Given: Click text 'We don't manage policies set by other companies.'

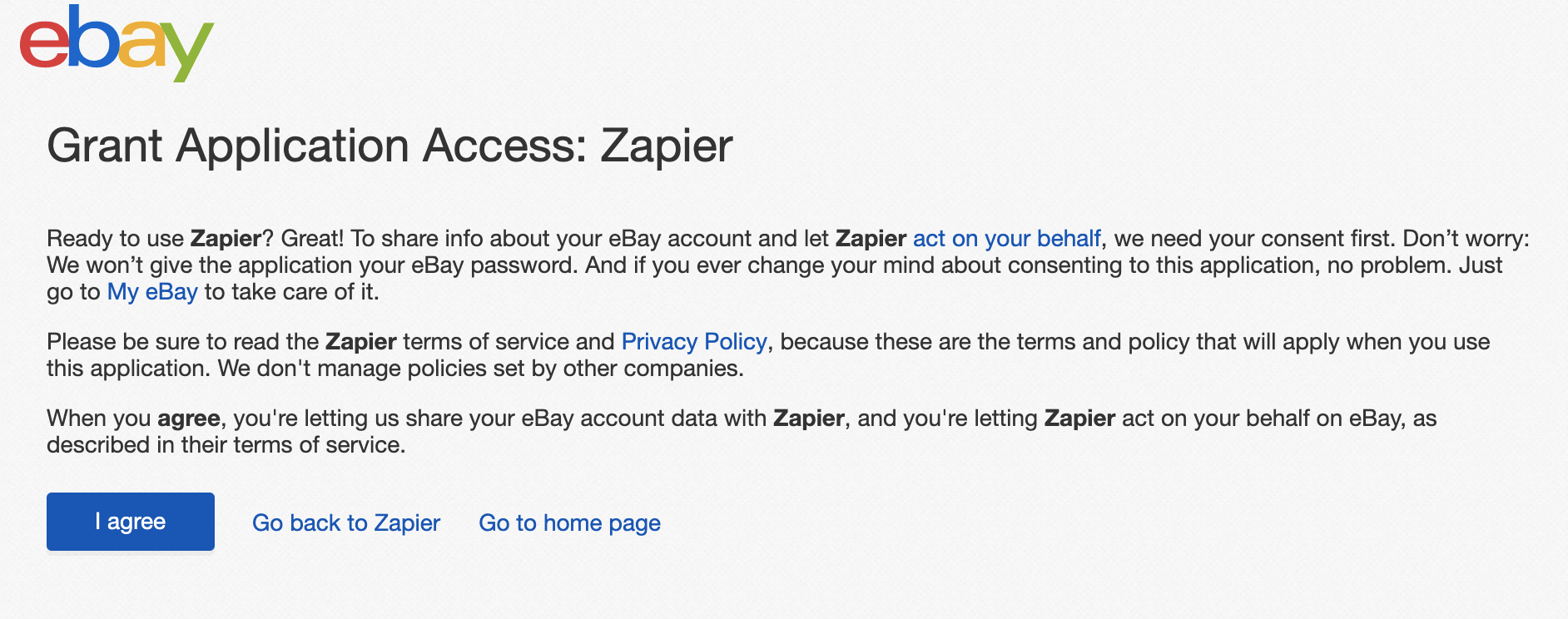Looking at the screenshot, I should coord(480,369).
